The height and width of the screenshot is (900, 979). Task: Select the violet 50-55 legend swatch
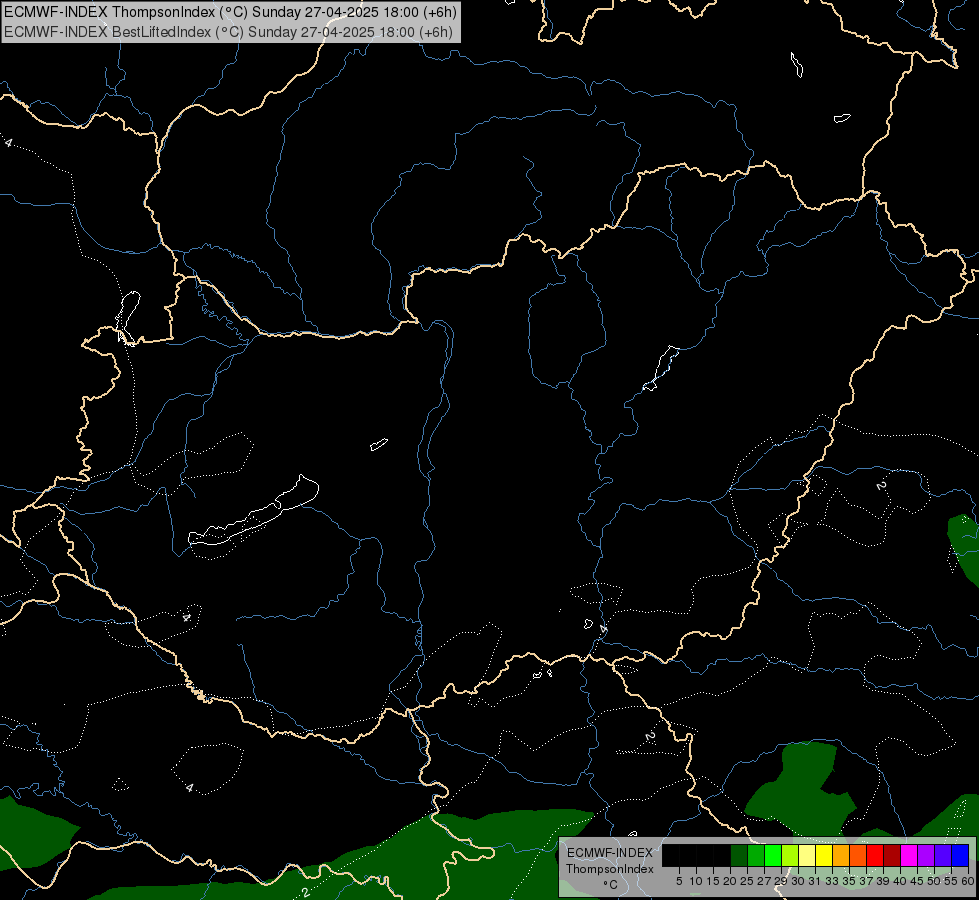943,856
